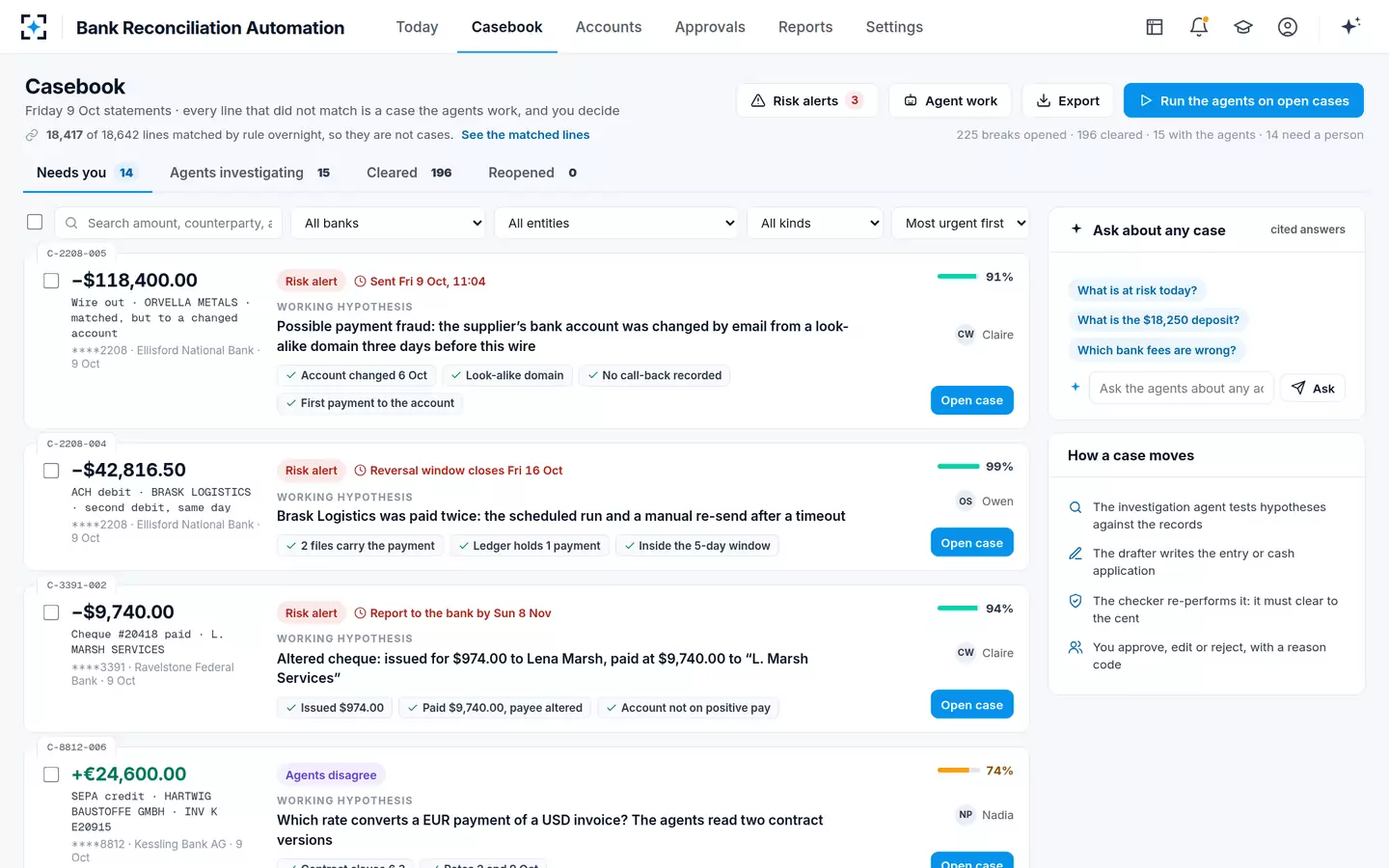
Task: Switch to the Cleared tab
Action: tap(409, 173)
